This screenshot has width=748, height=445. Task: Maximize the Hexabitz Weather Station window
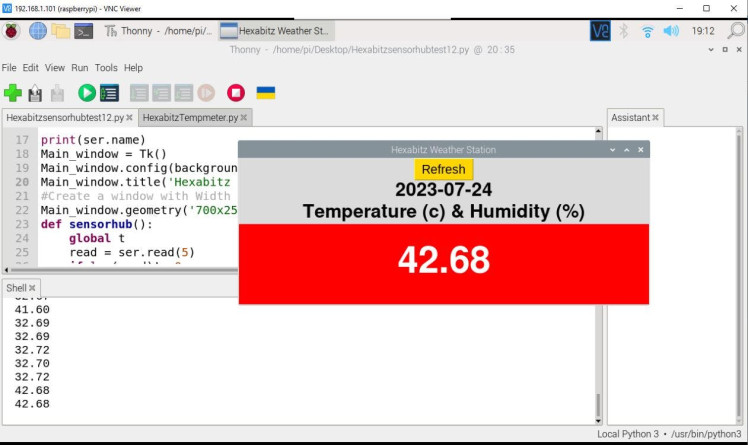pos(626,150)
